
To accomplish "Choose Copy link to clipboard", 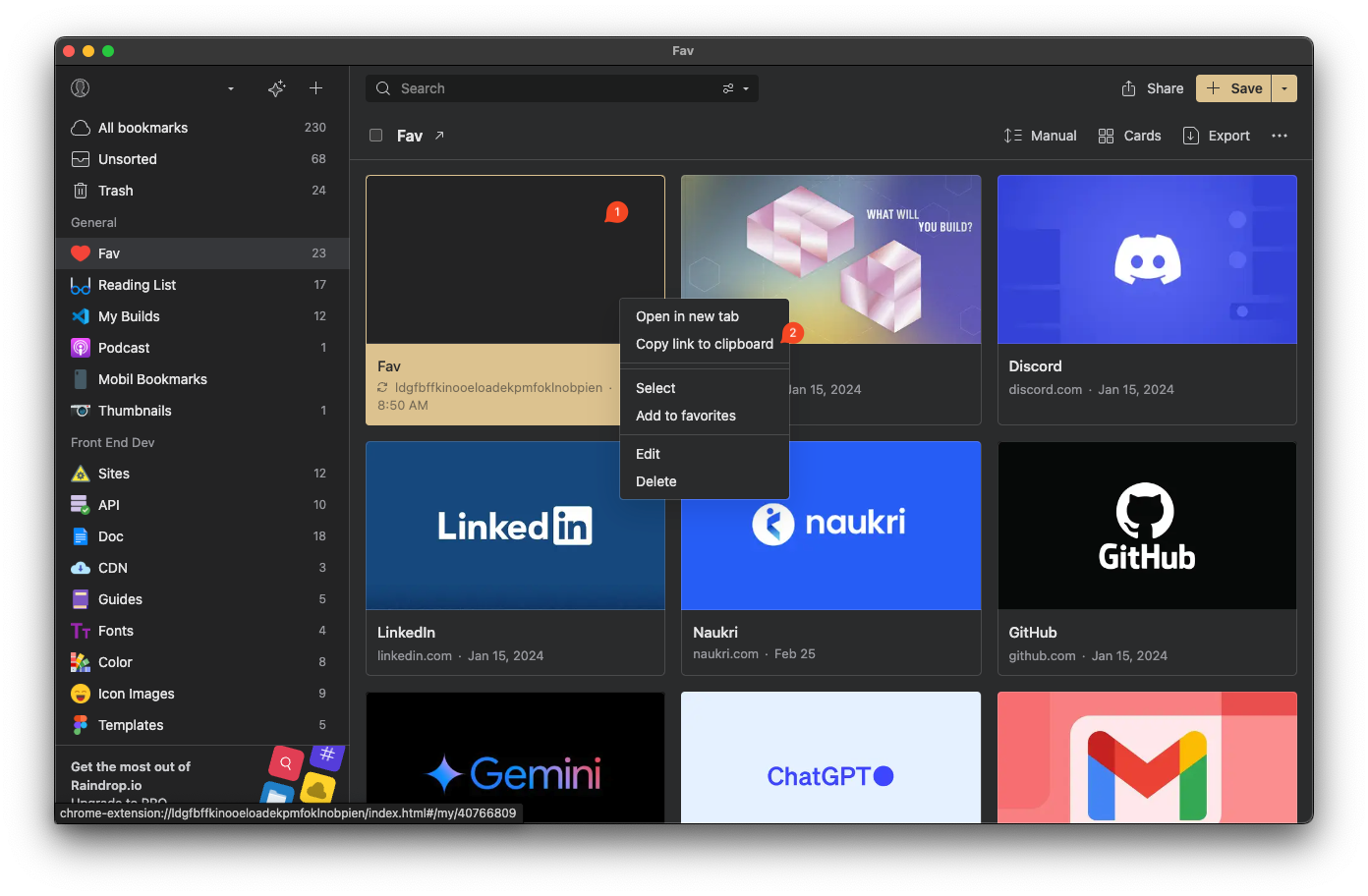I will point(705,344).
